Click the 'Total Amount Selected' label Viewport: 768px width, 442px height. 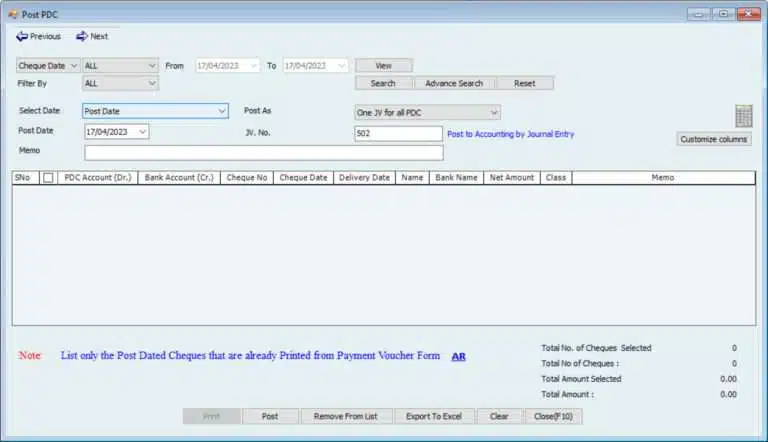(x=581, y=379)
